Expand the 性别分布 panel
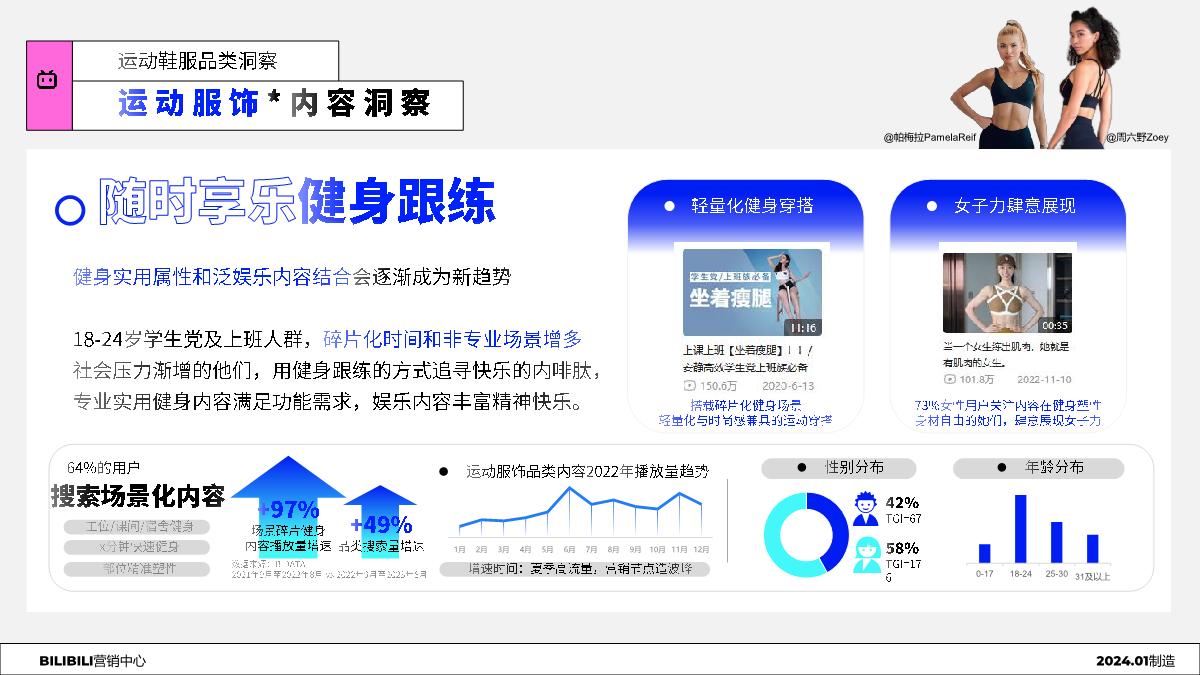The width and height of the screenshot is (1200, 675). pyautogui.click(x=840, y=468)
